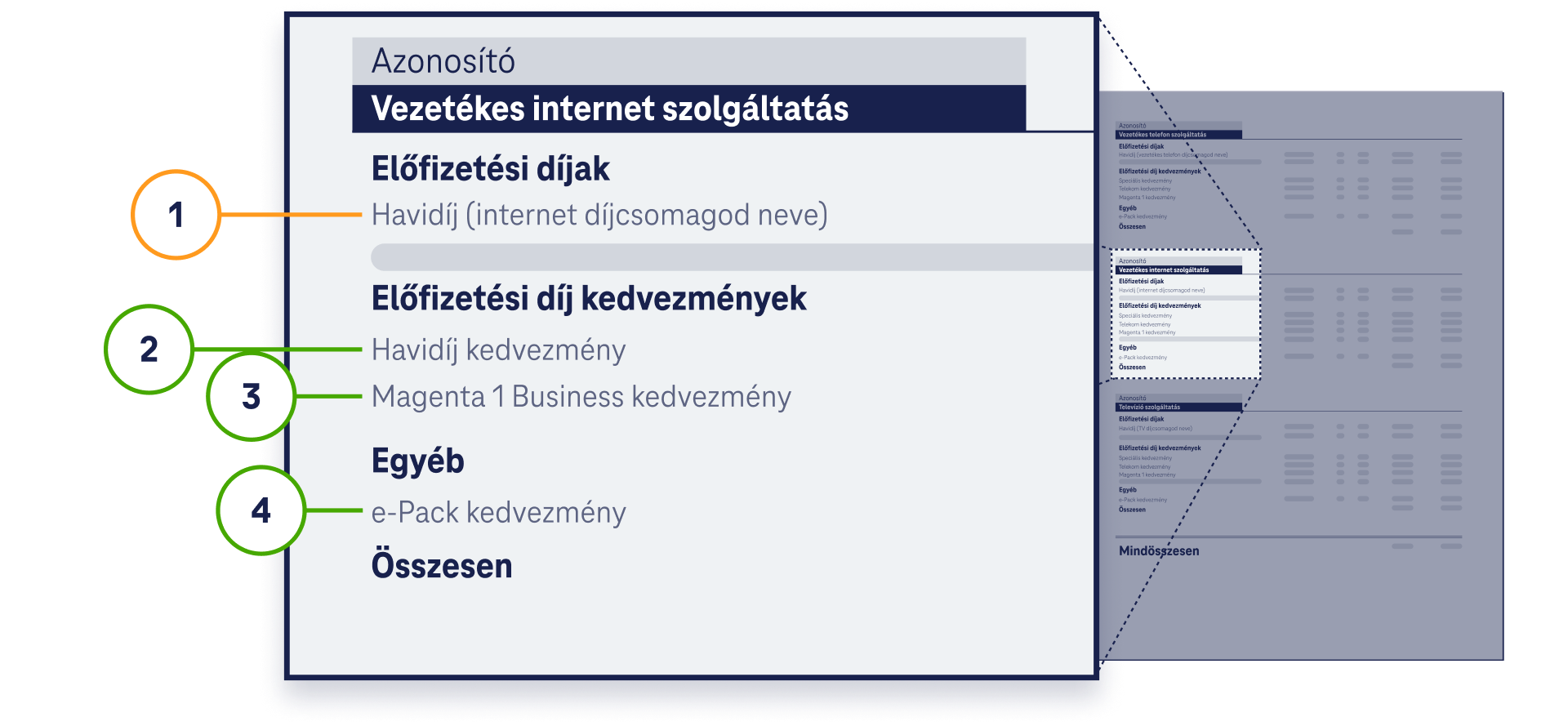Click the 'e-Pack kedvezmény' large line

click(x=498, y=513)
